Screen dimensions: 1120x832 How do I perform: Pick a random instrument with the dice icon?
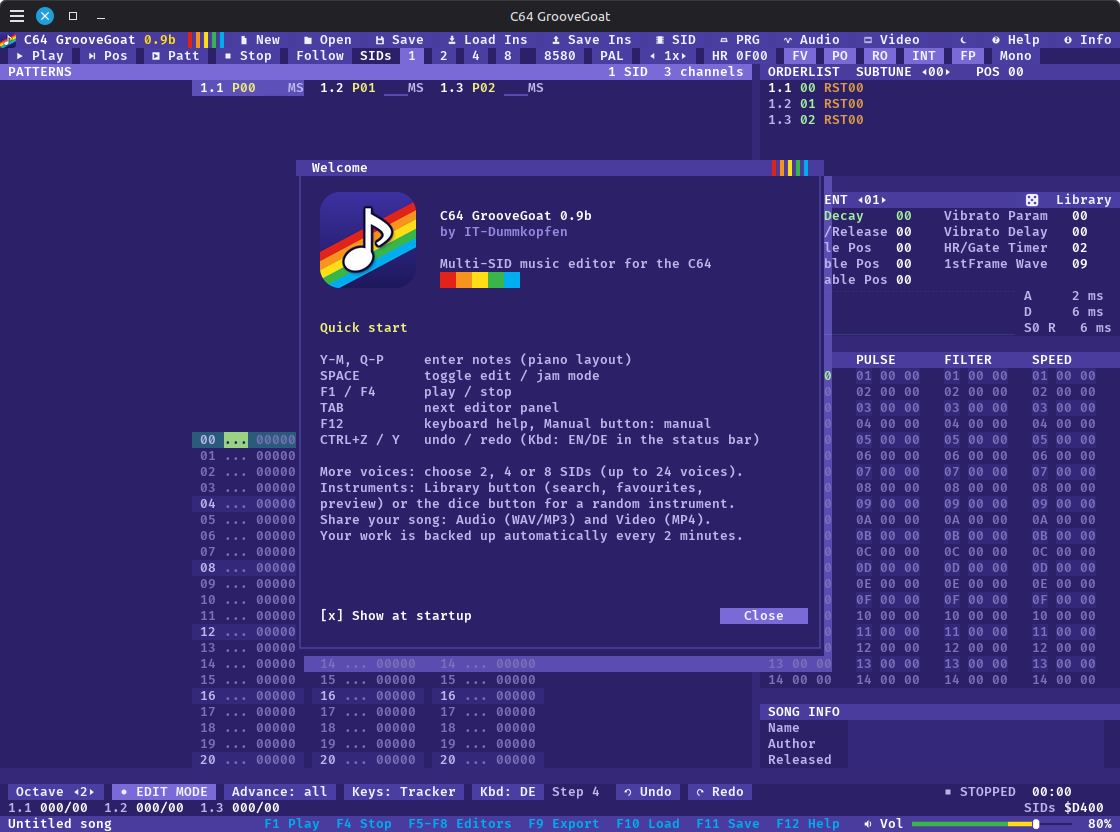click(x=1031, y=200)
